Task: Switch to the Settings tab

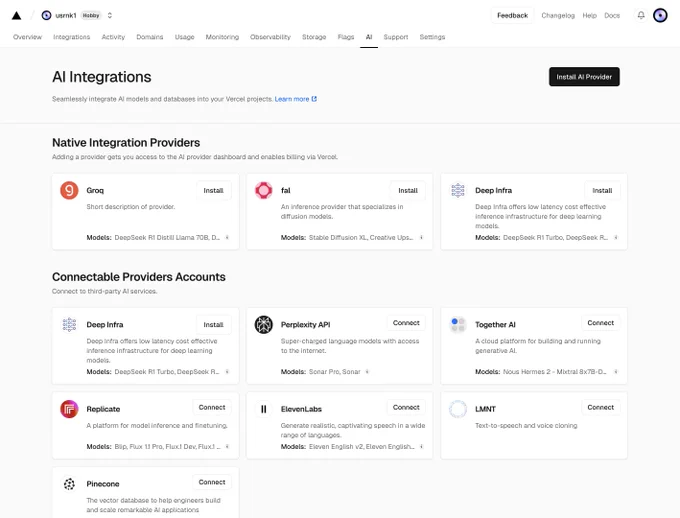Action: (x=432, y=37)
